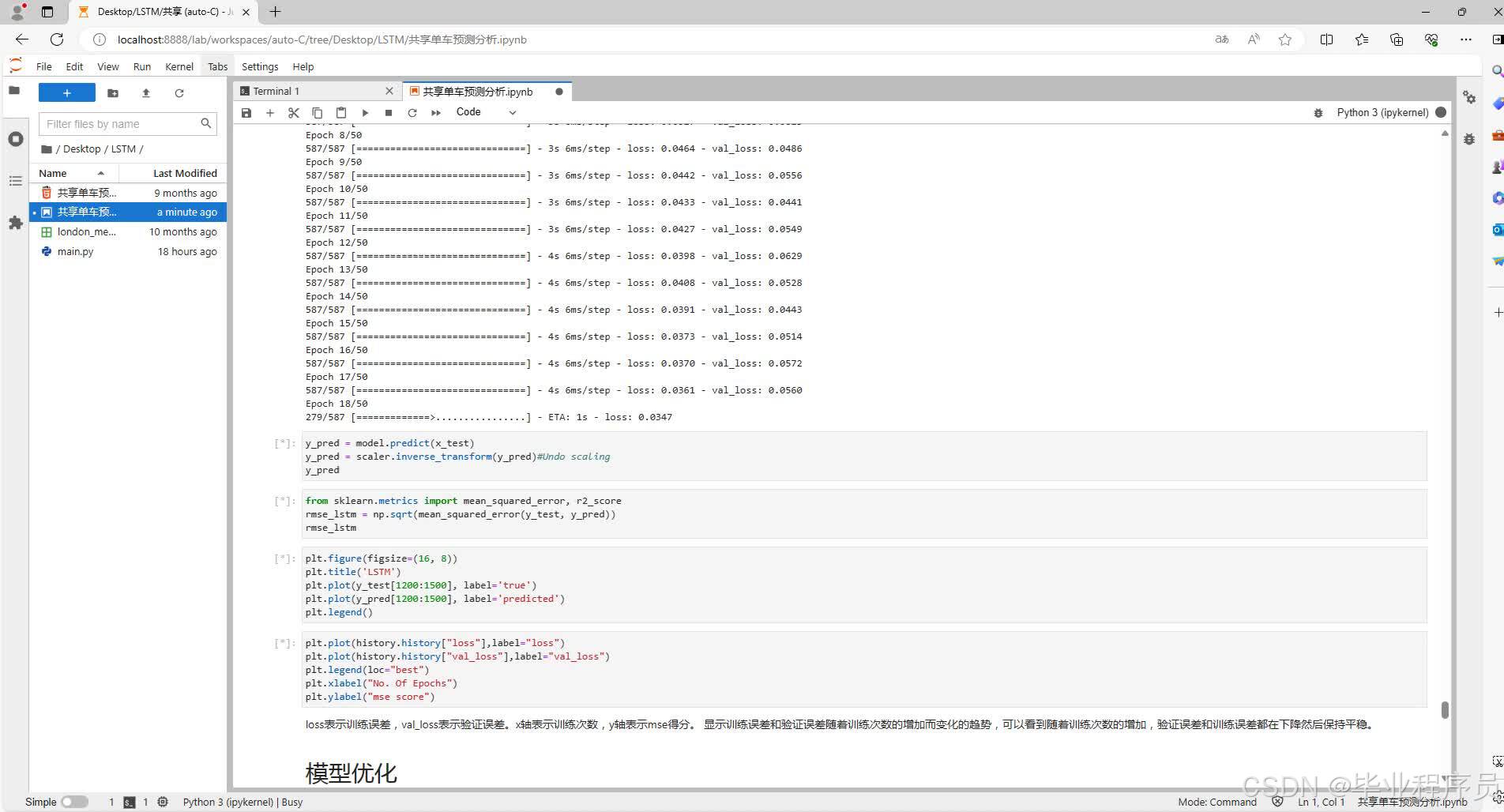Click Python 3 (ipykernel) | Busy status

[x=243, y=802]
